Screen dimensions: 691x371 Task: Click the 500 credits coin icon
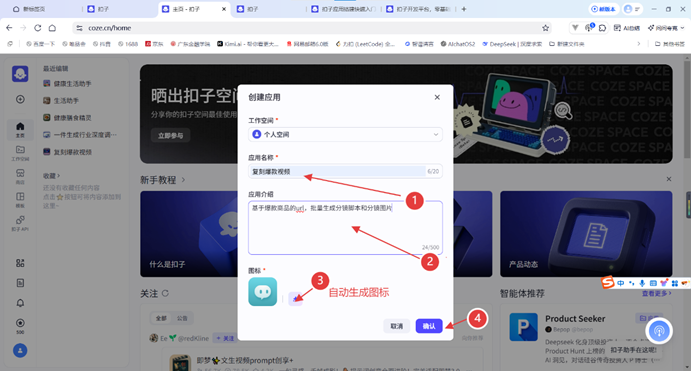pyautogui.click(x=20, y=323)
